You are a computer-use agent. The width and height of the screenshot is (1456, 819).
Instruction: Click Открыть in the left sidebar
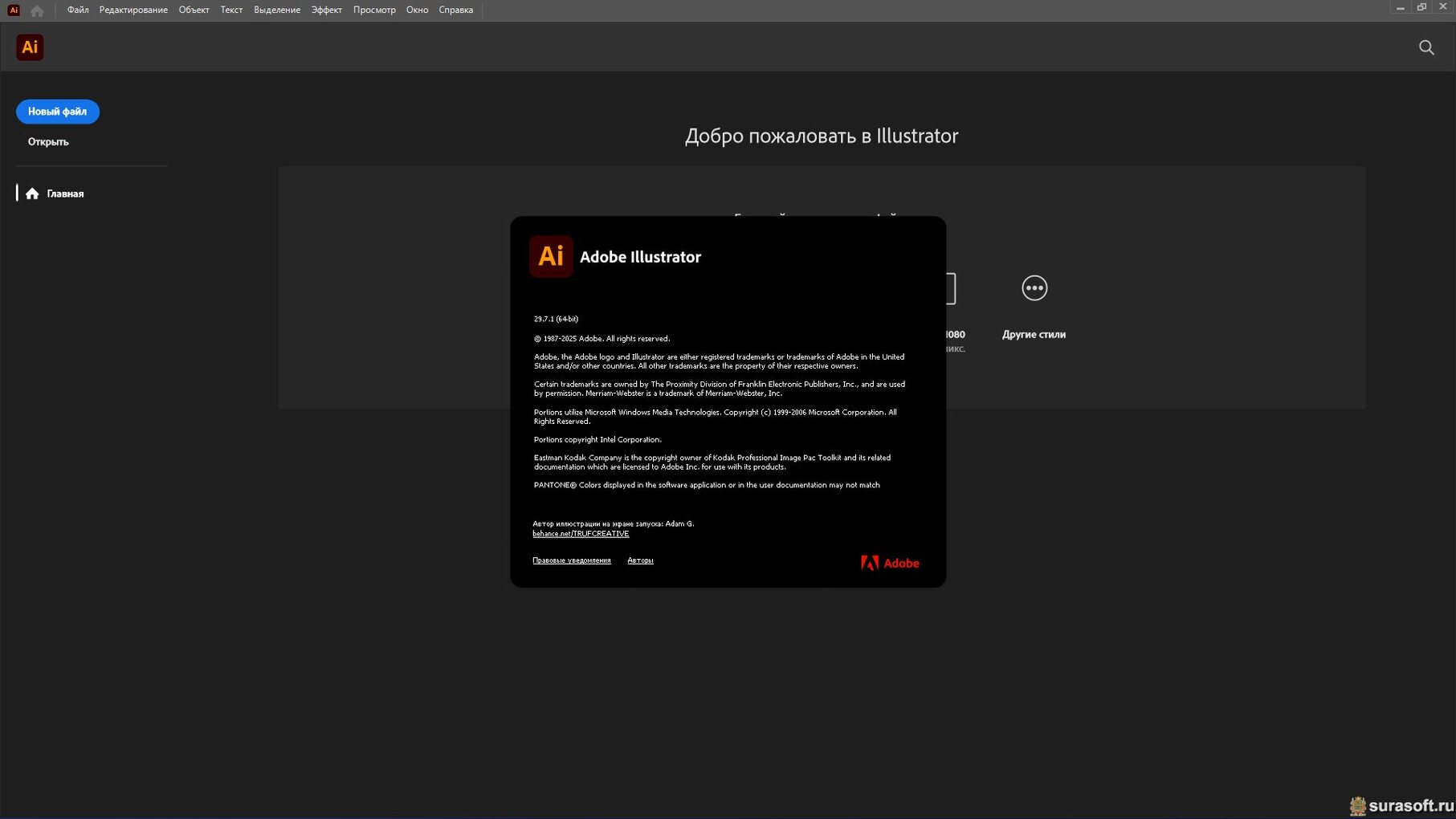pos(48,142)
